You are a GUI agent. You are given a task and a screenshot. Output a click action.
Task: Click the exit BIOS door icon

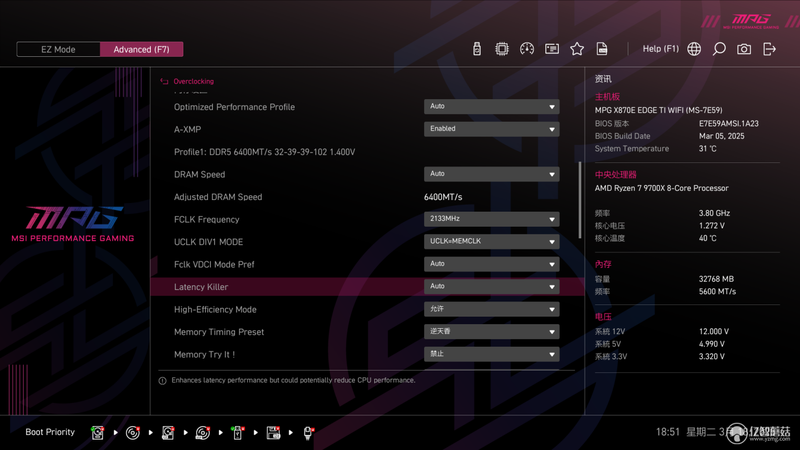click(x=769, y=49)
